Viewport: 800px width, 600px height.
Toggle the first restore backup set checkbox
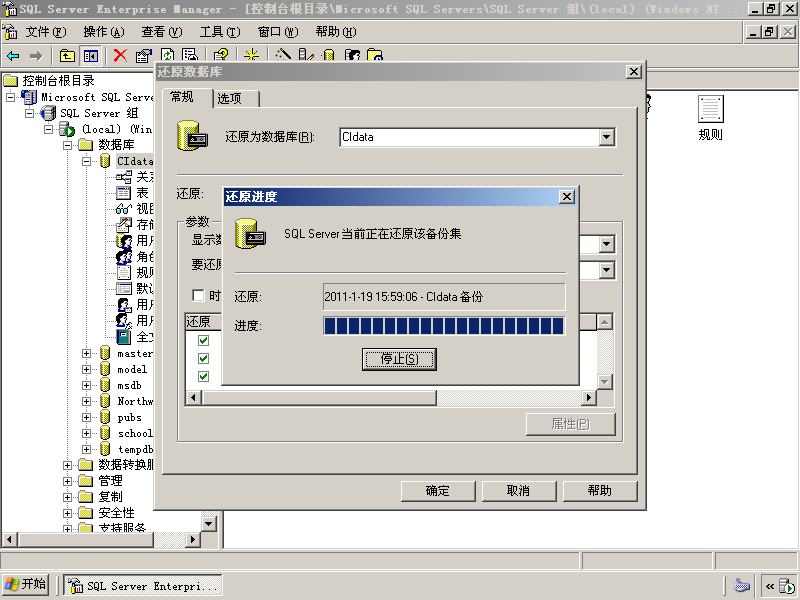203,340
